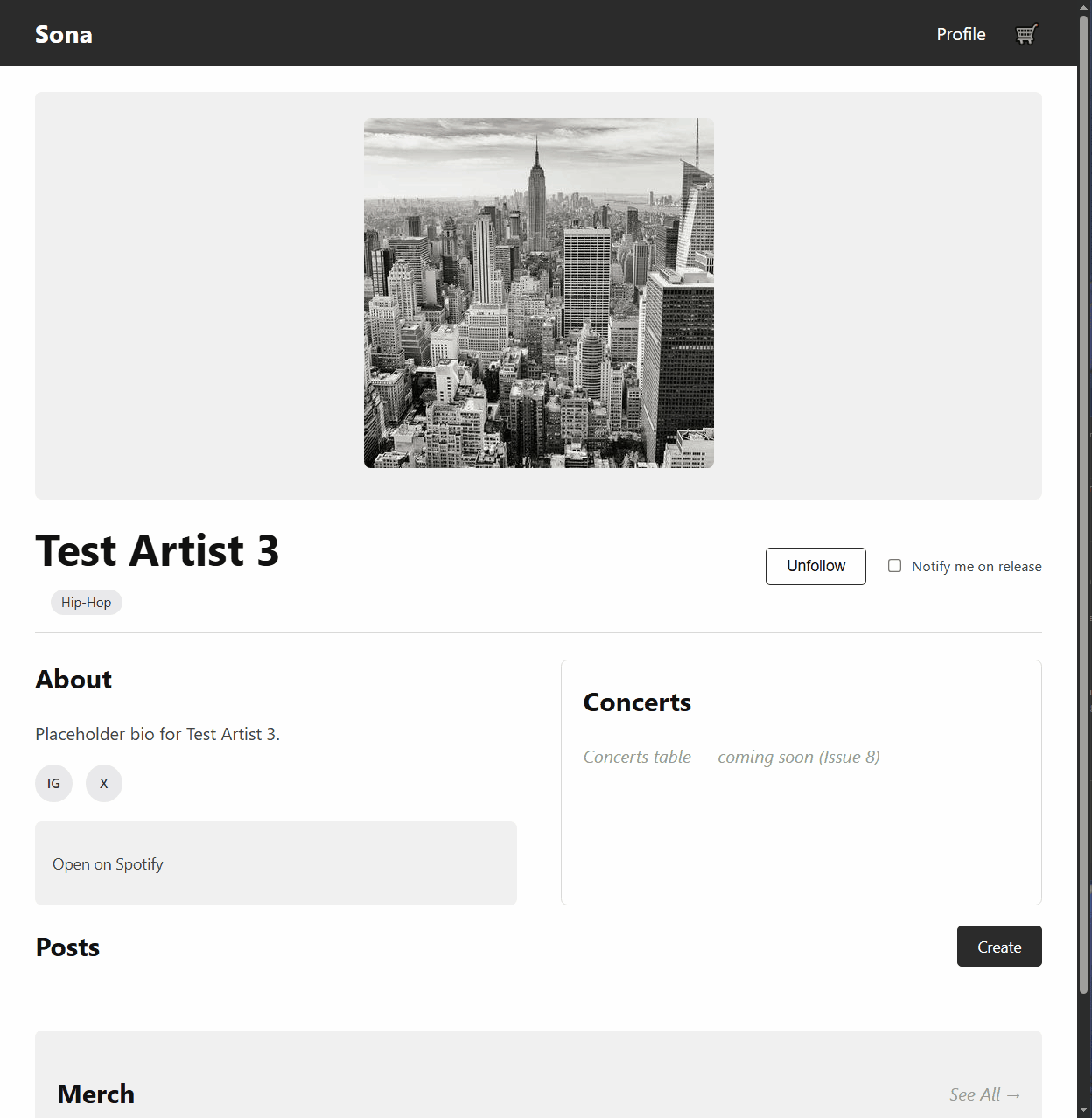Viewport: 1092px width, 1118px height.
Task: Open the shopping cart icon
Action: (1026, 34)
